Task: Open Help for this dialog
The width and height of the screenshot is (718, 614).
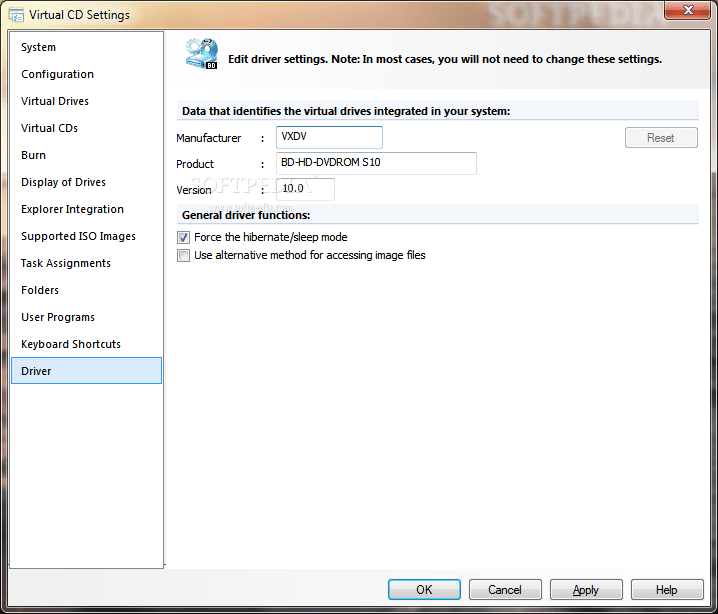Action: click(x=667, y=590)
